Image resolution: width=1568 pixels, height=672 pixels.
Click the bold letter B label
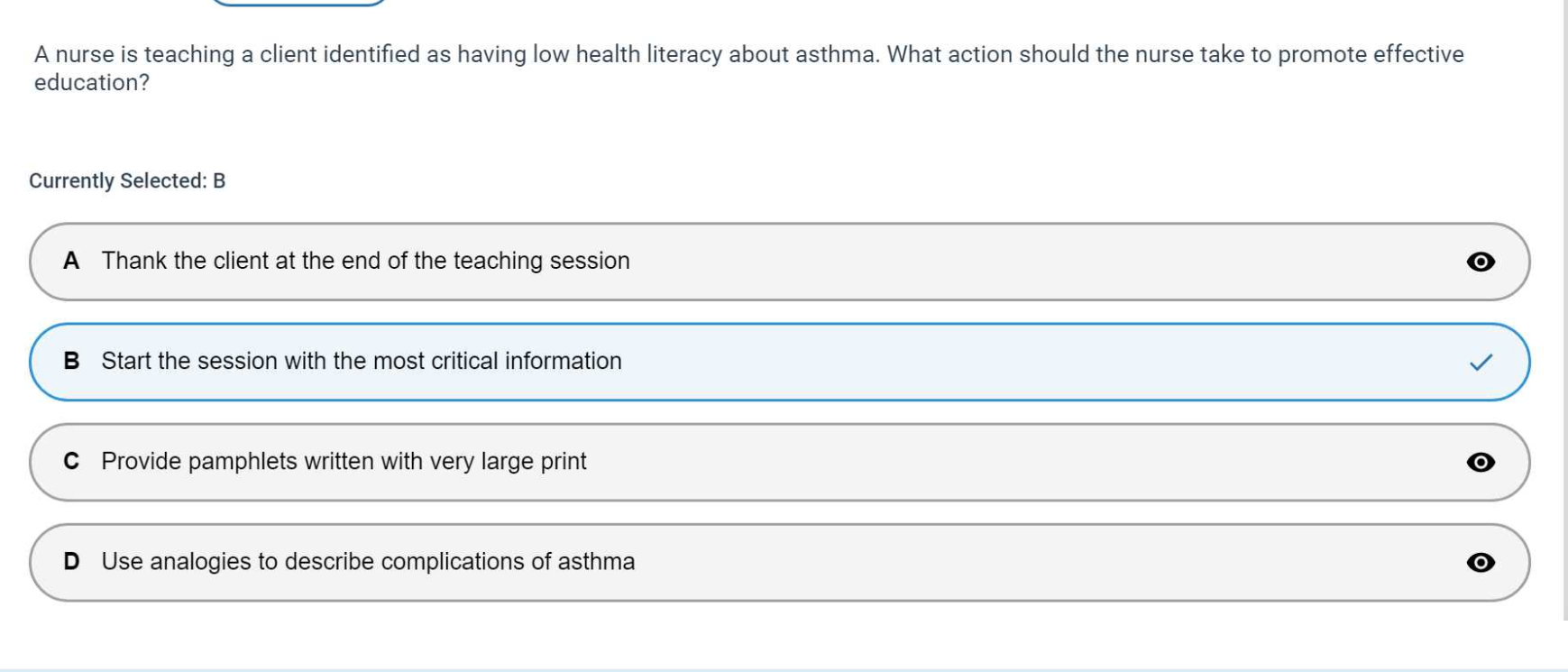tap(71, 361)
